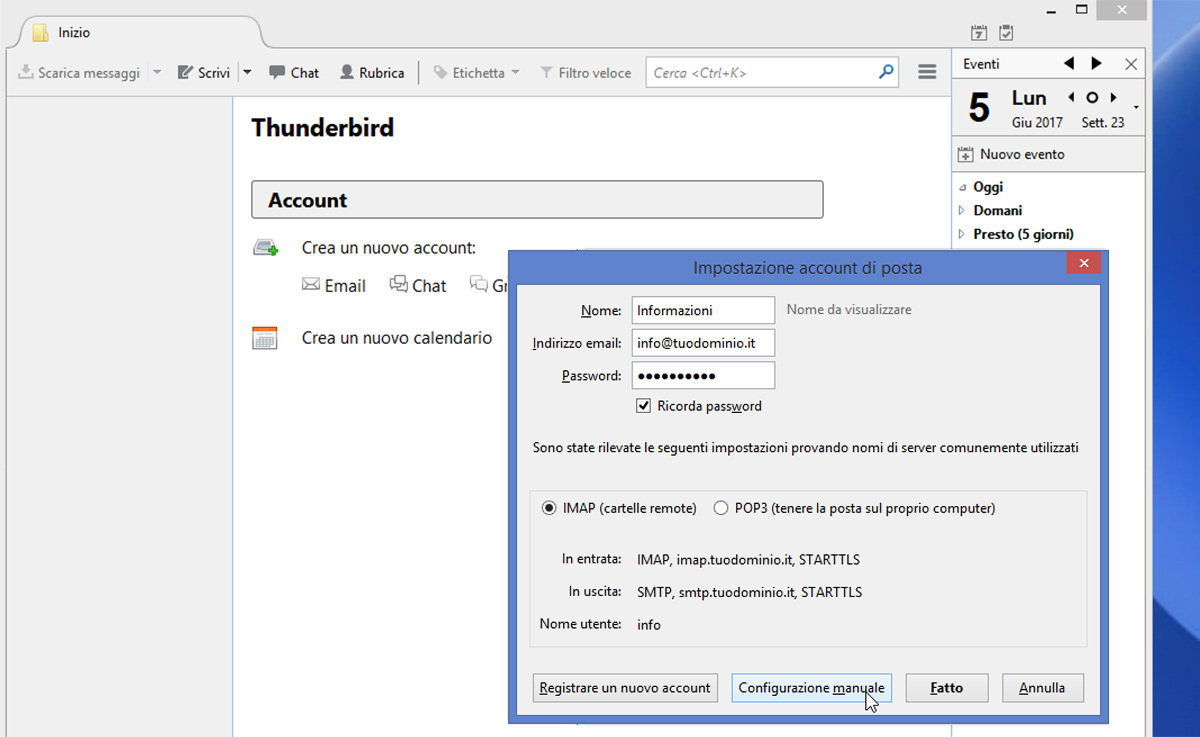The image size is (1200, 737).
Task: Expand the Presto (5 giorni) section
Action: pyautogui.click(x=962, y=235)
